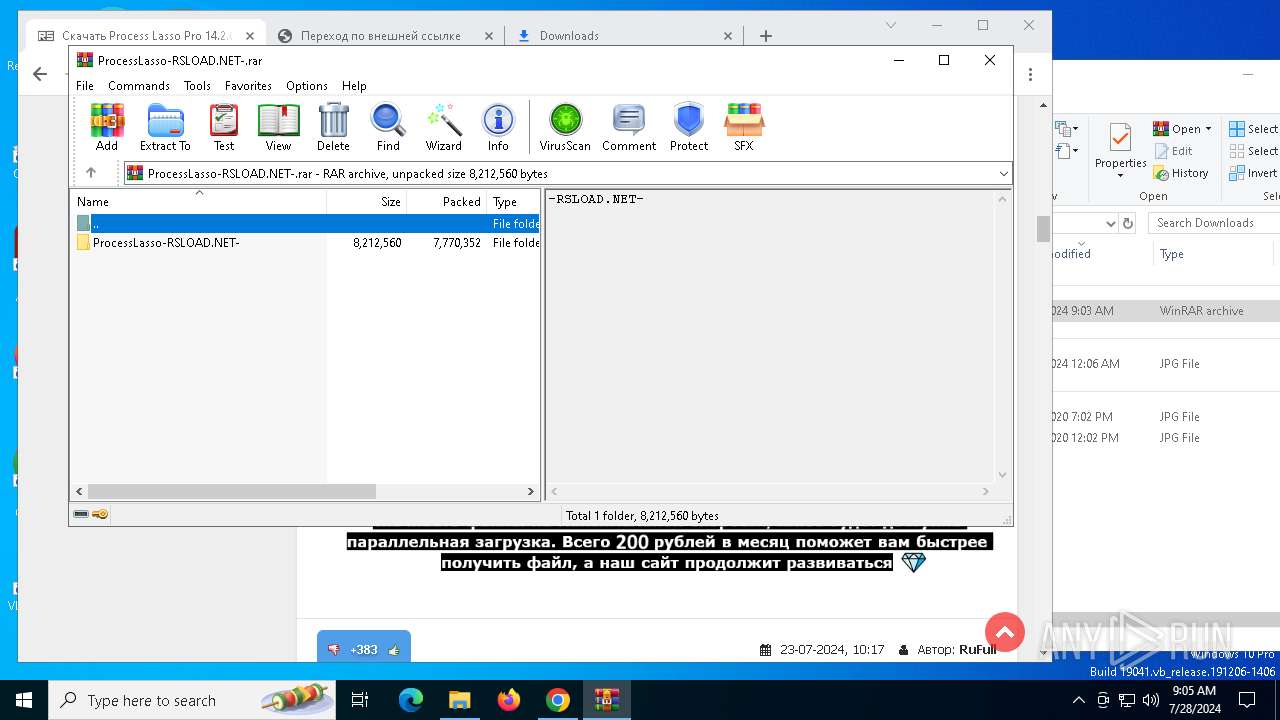Open File Explorer from taskbar
The width and height of the screenshot is (1280, 720).
tap(460, 700)
